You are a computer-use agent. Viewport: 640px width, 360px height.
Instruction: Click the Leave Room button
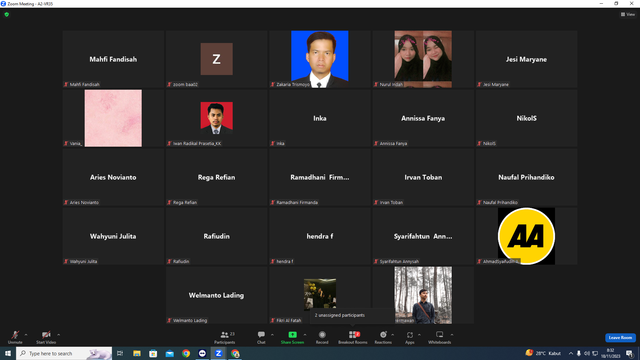coord(620,338)
